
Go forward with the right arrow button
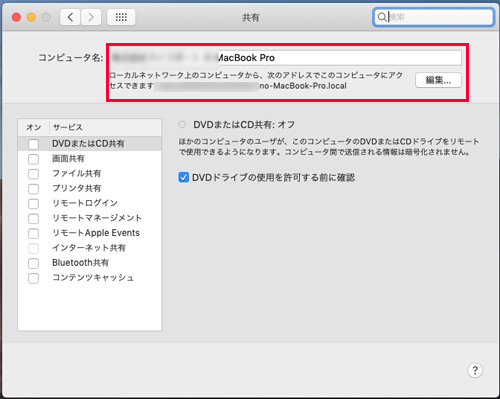point(91,17)
